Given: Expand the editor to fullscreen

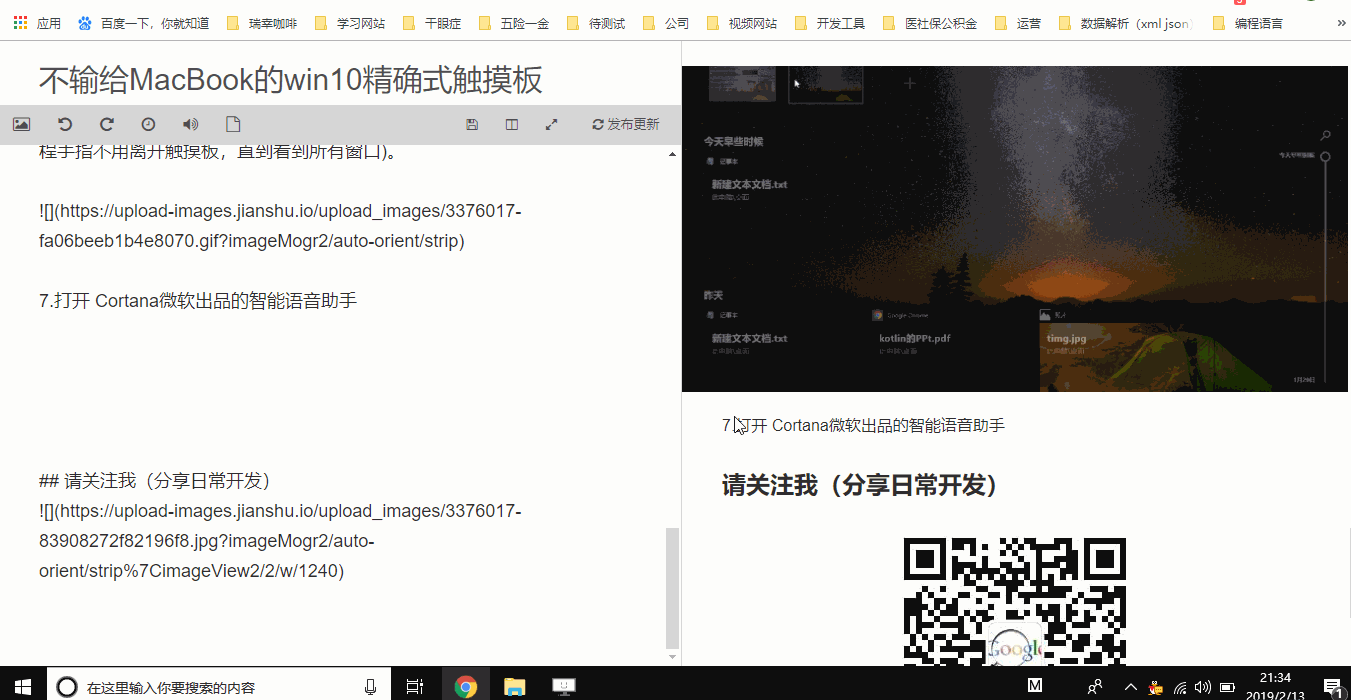Looking at the screenshot, I should (551, 125).
